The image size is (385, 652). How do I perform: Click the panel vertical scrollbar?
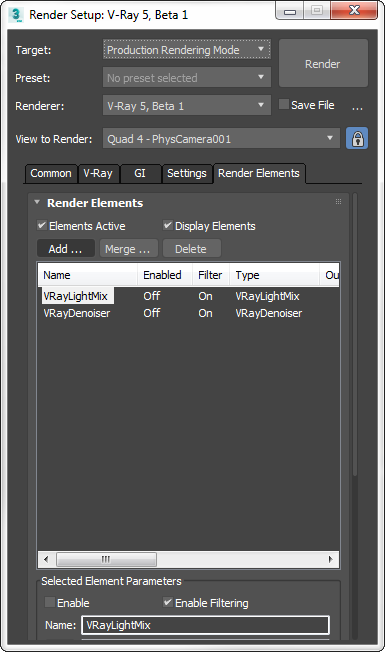[355, 334]
